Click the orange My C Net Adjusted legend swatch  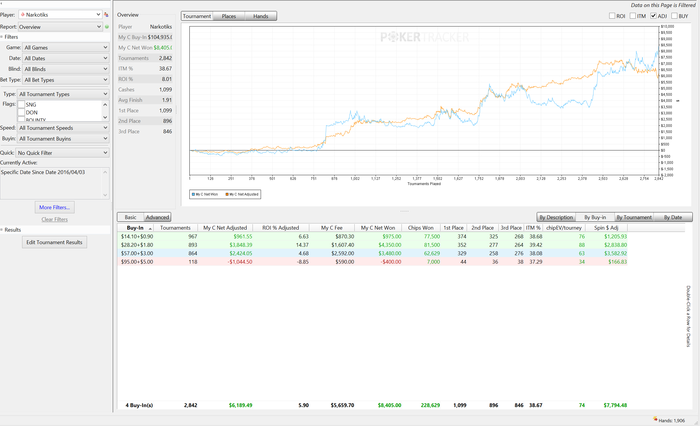227,194
